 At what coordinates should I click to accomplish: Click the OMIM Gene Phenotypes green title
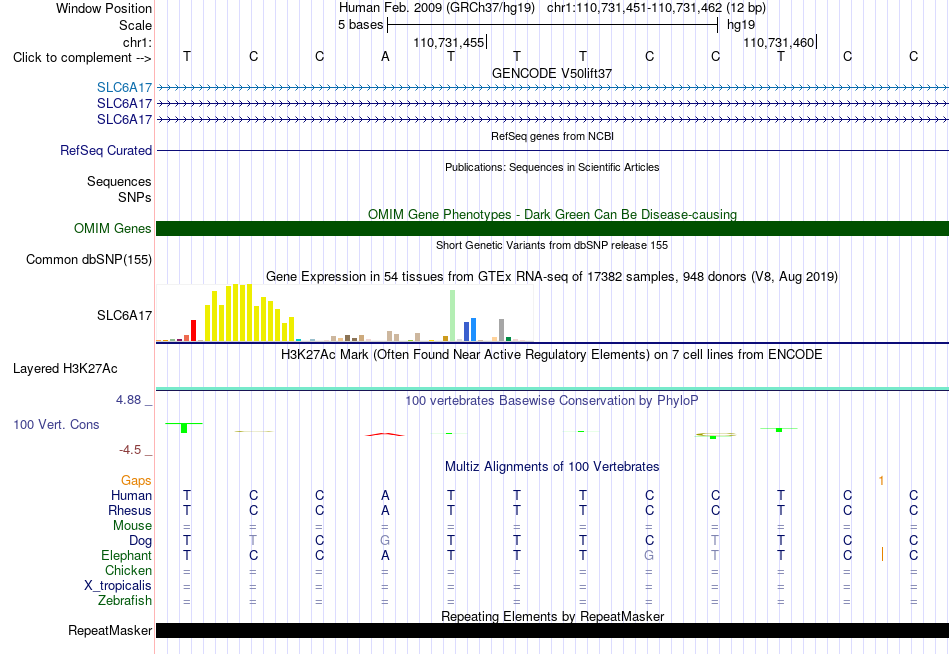[552, 214]
